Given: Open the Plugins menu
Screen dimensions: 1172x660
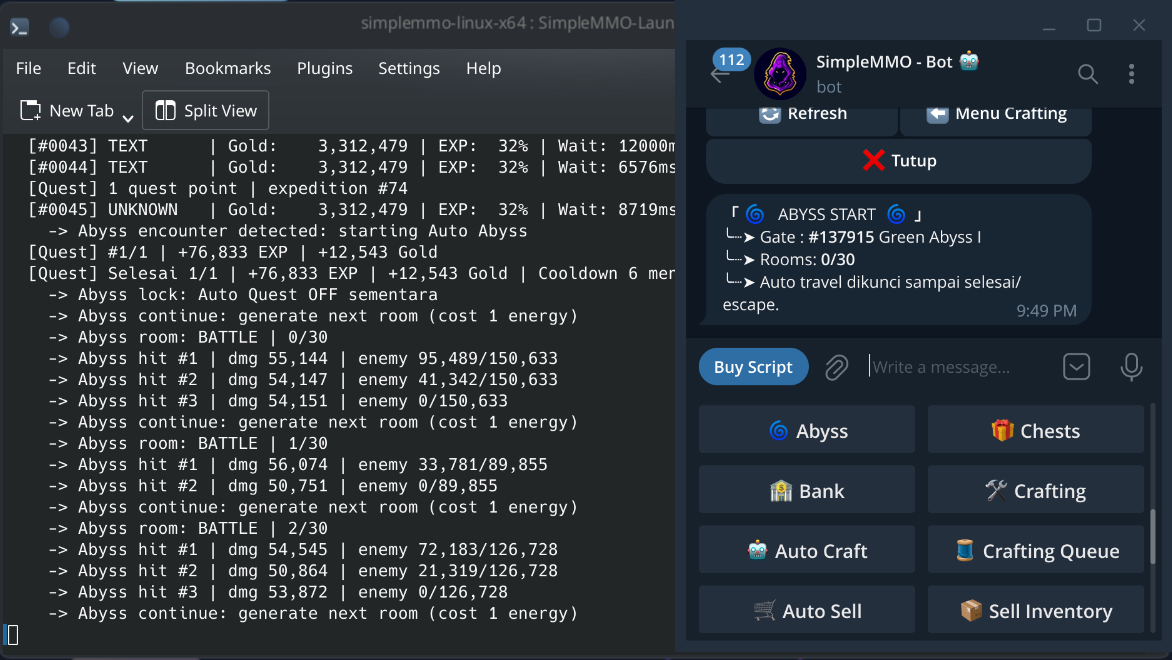Looking at the screenshot, I should (x=324, y=68).
